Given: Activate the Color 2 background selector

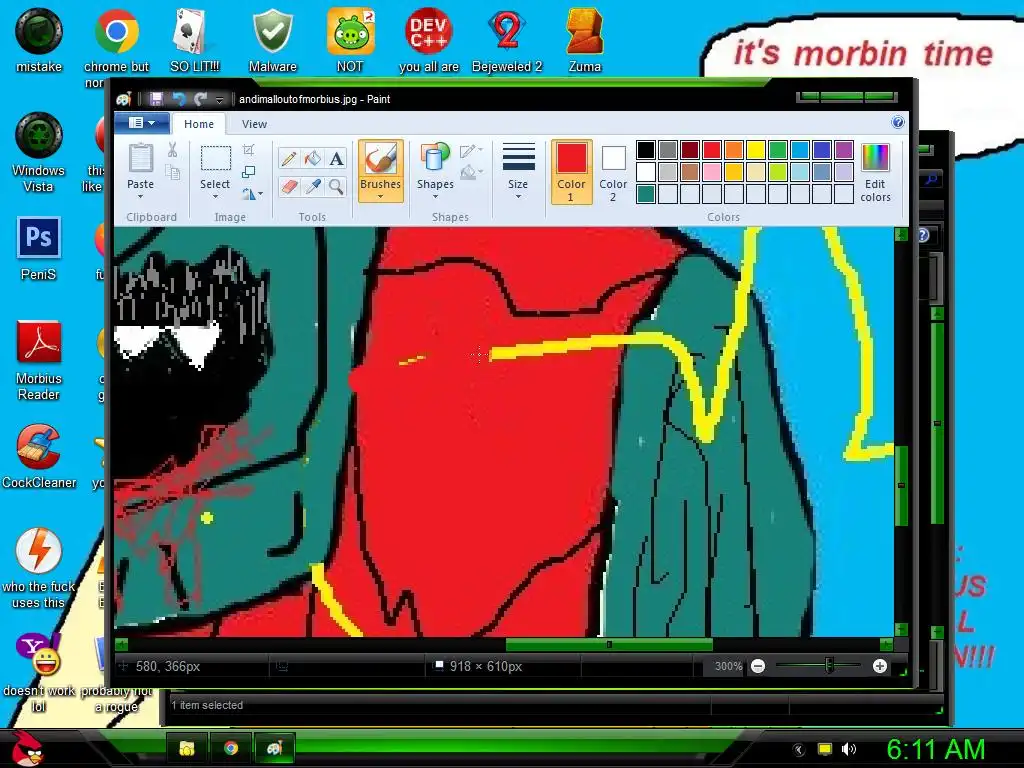Looking at the screenshot, I should tap(613, 172).
